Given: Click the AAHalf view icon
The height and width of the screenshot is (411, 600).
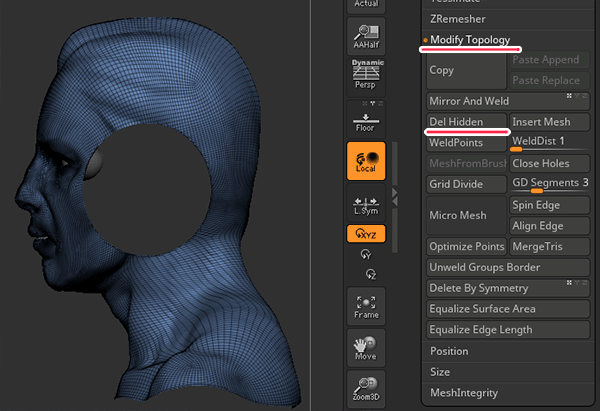Looking at the screenshot, I should [x=365, y=37].
